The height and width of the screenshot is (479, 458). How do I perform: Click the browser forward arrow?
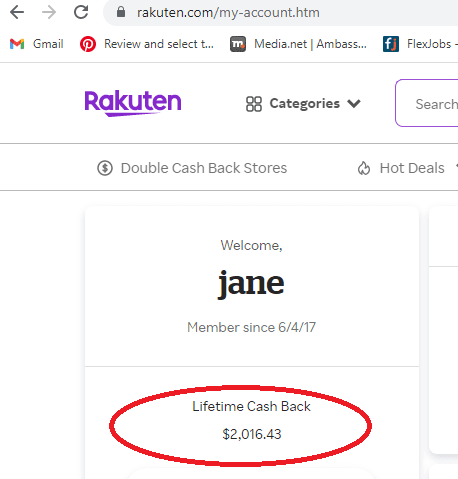click(x=49, y=13)
